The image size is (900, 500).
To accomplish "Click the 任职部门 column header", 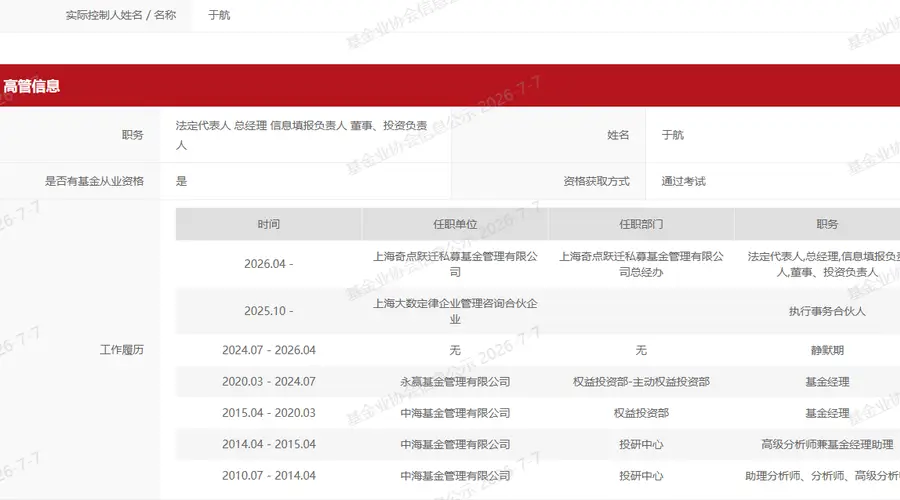I will 641,224.
